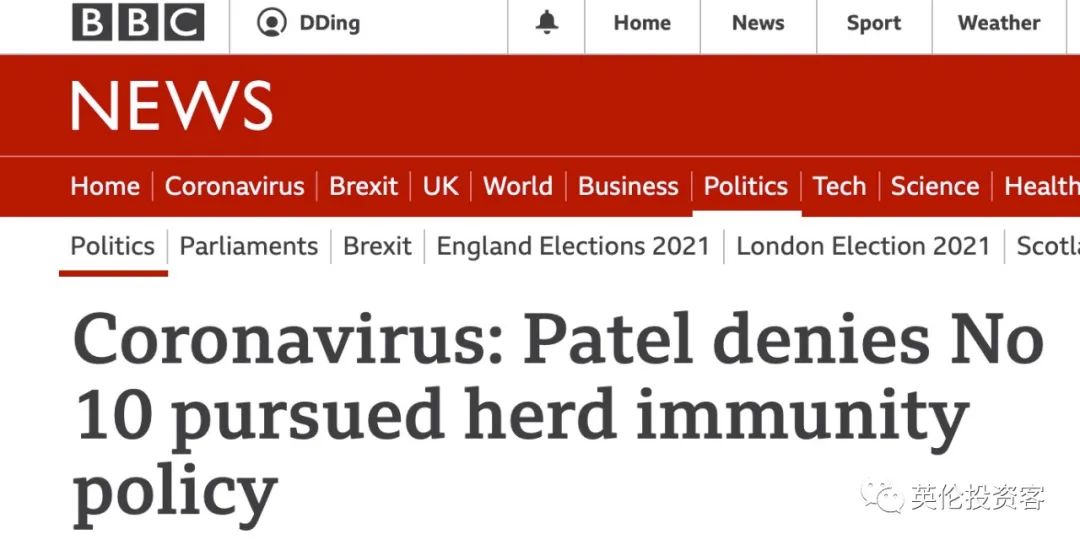Open Weather in the top bar
Screen dimensions: 1080x545
pos(999,23)
